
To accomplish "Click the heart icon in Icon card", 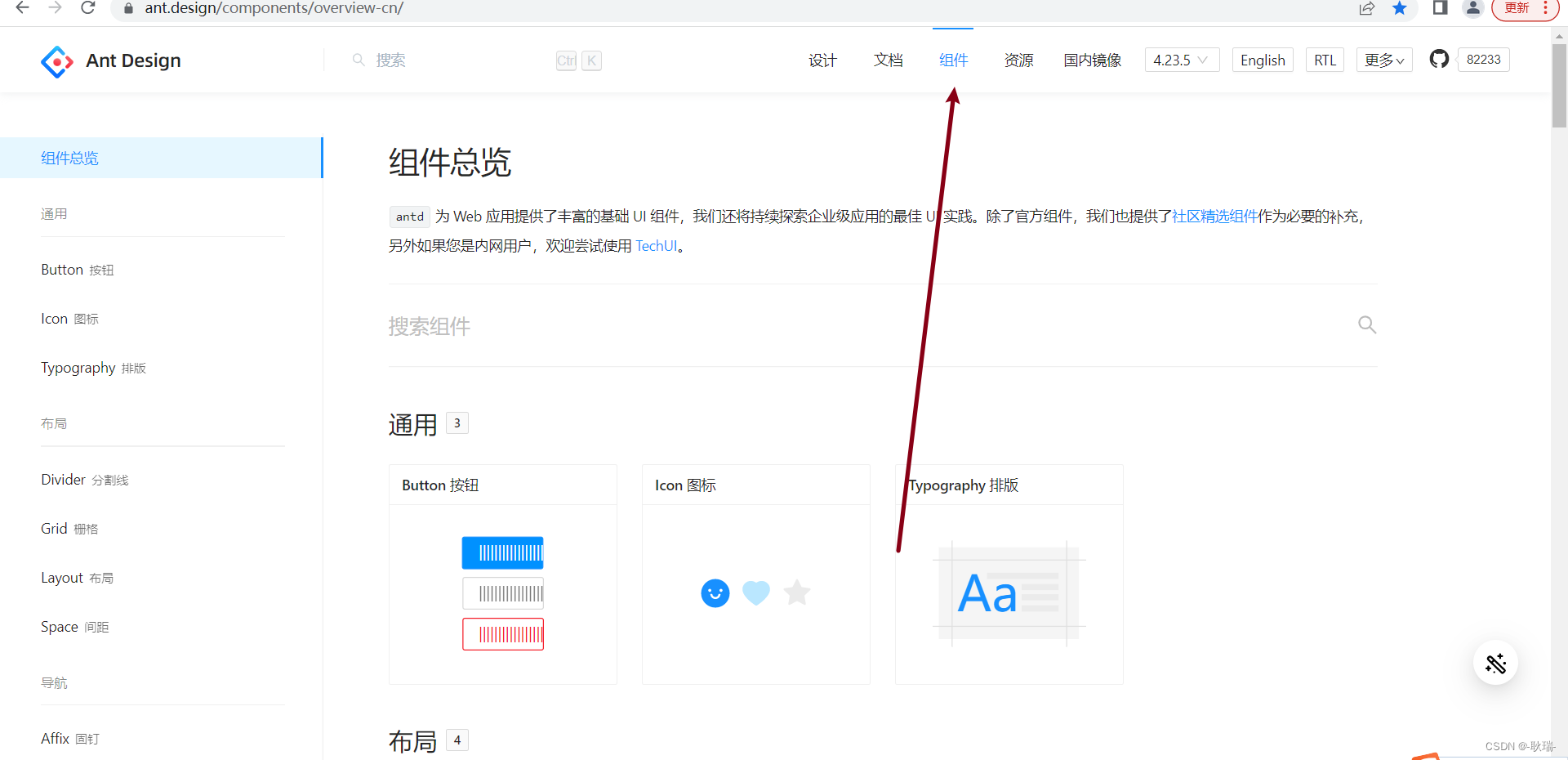I will (x=756, y=592).
